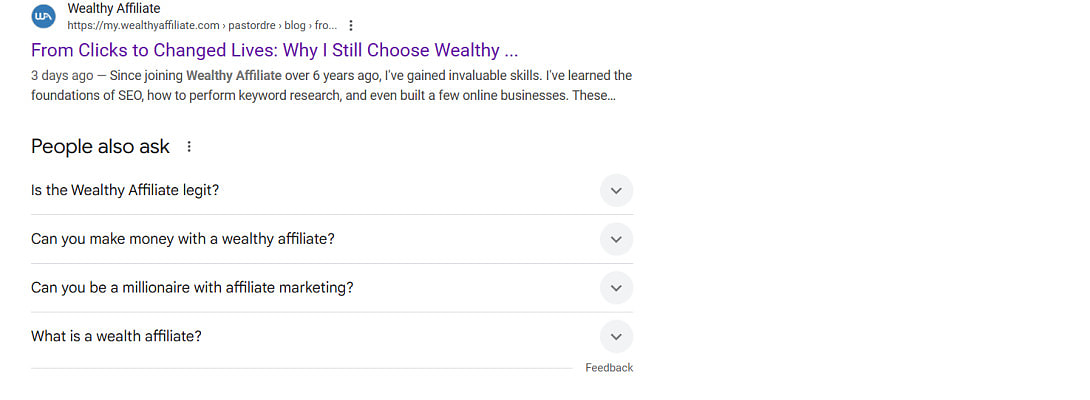
Task: Click "Can you make money with a wealthy affiliate?" text
Action: coord(183,239)
